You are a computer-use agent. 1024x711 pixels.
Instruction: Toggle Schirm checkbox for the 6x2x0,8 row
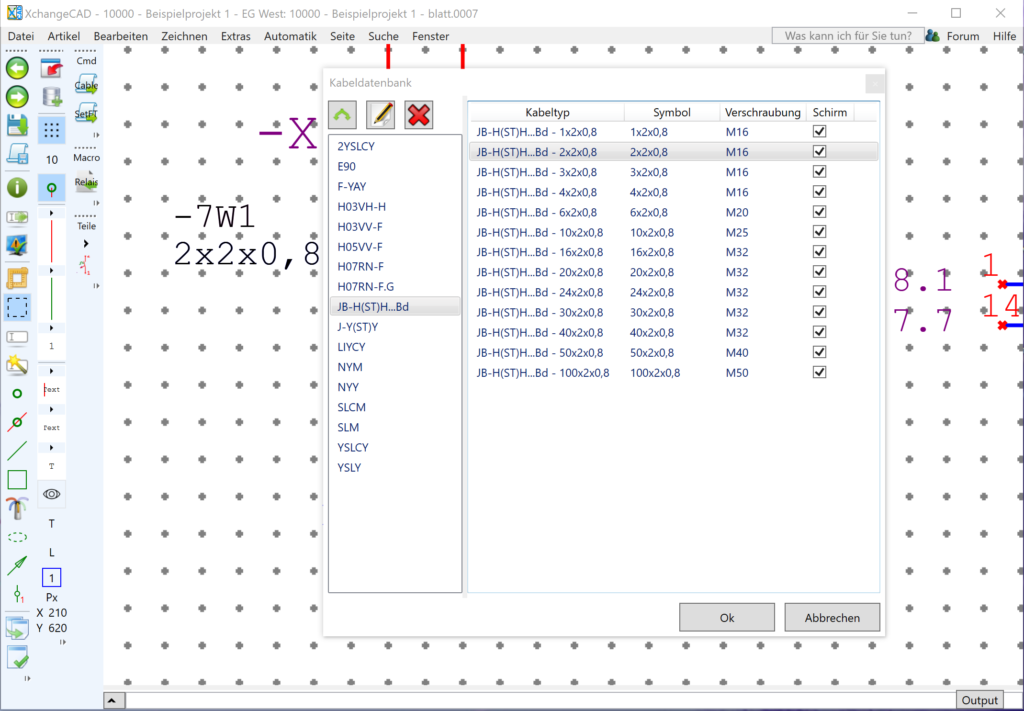[820, 212]
